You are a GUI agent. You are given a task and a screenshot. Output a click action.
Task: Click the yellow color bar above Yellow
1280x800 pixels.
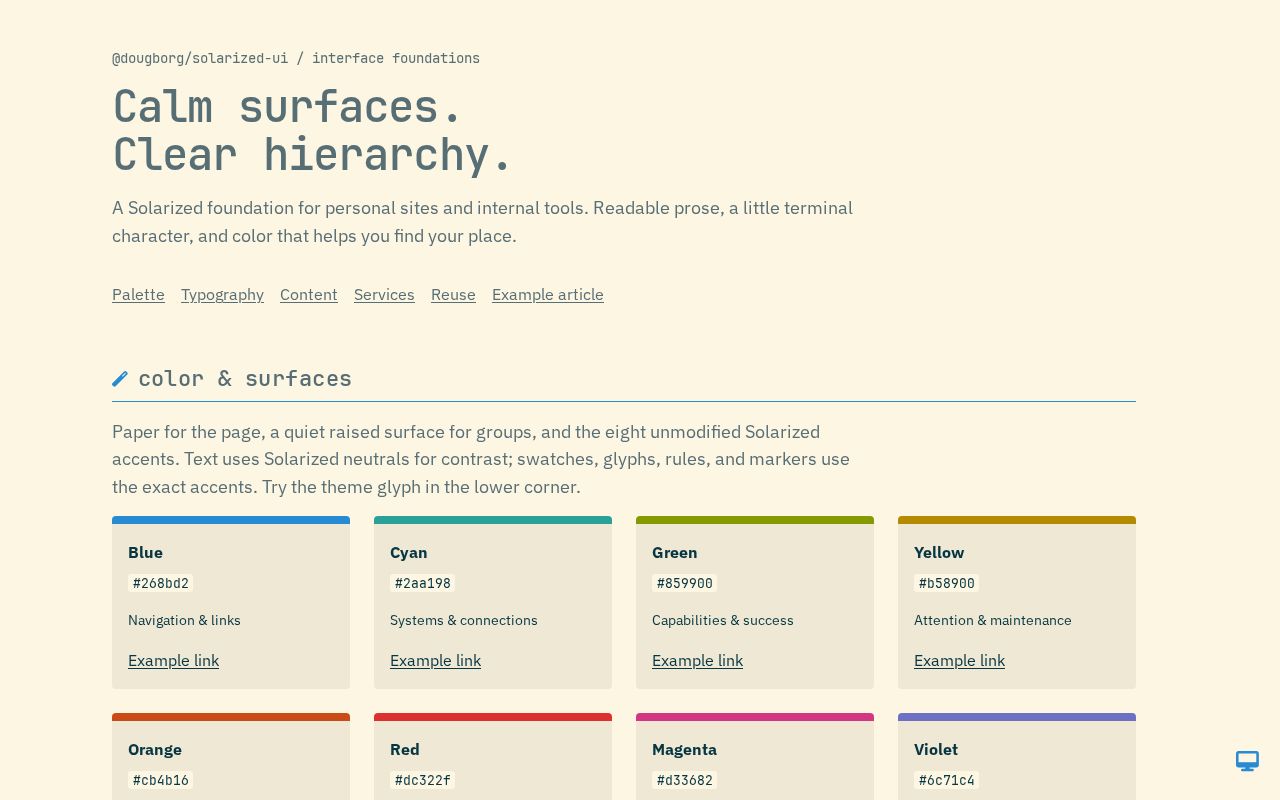click(1017, 520)
